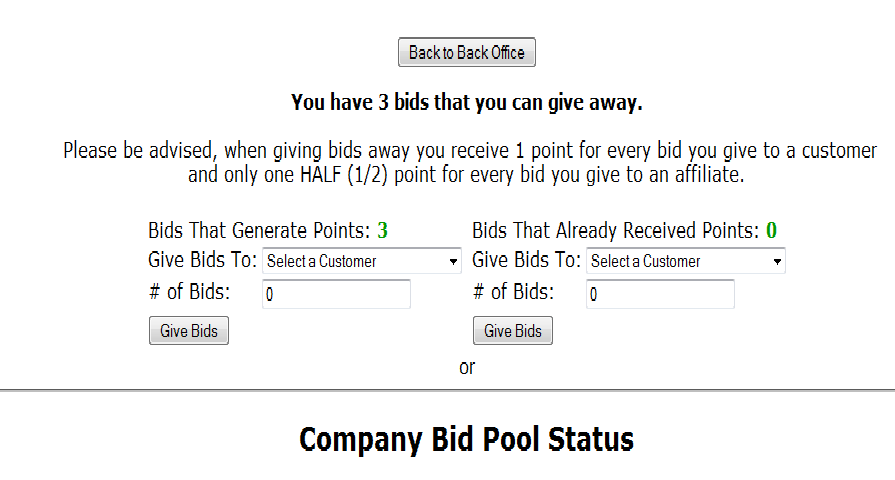Click the 'or' text below the bid forms
The image size is (895, 480).
click(x=467, y=367)
